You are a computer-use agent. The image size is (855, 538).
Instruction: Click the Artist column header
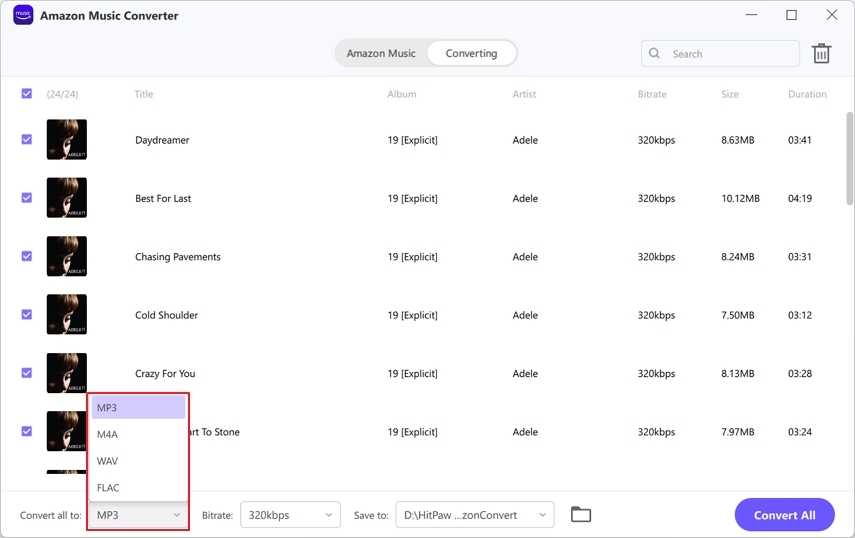click(524, 94)
